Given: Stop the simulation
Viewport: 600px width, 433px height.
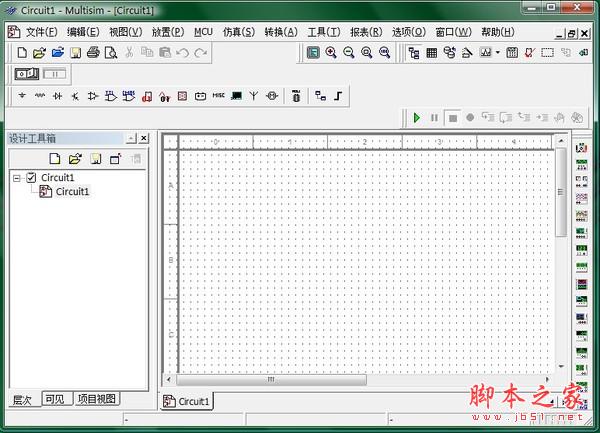Looking at the screenshot, I should pyautogui.click(x=453, y=118).
